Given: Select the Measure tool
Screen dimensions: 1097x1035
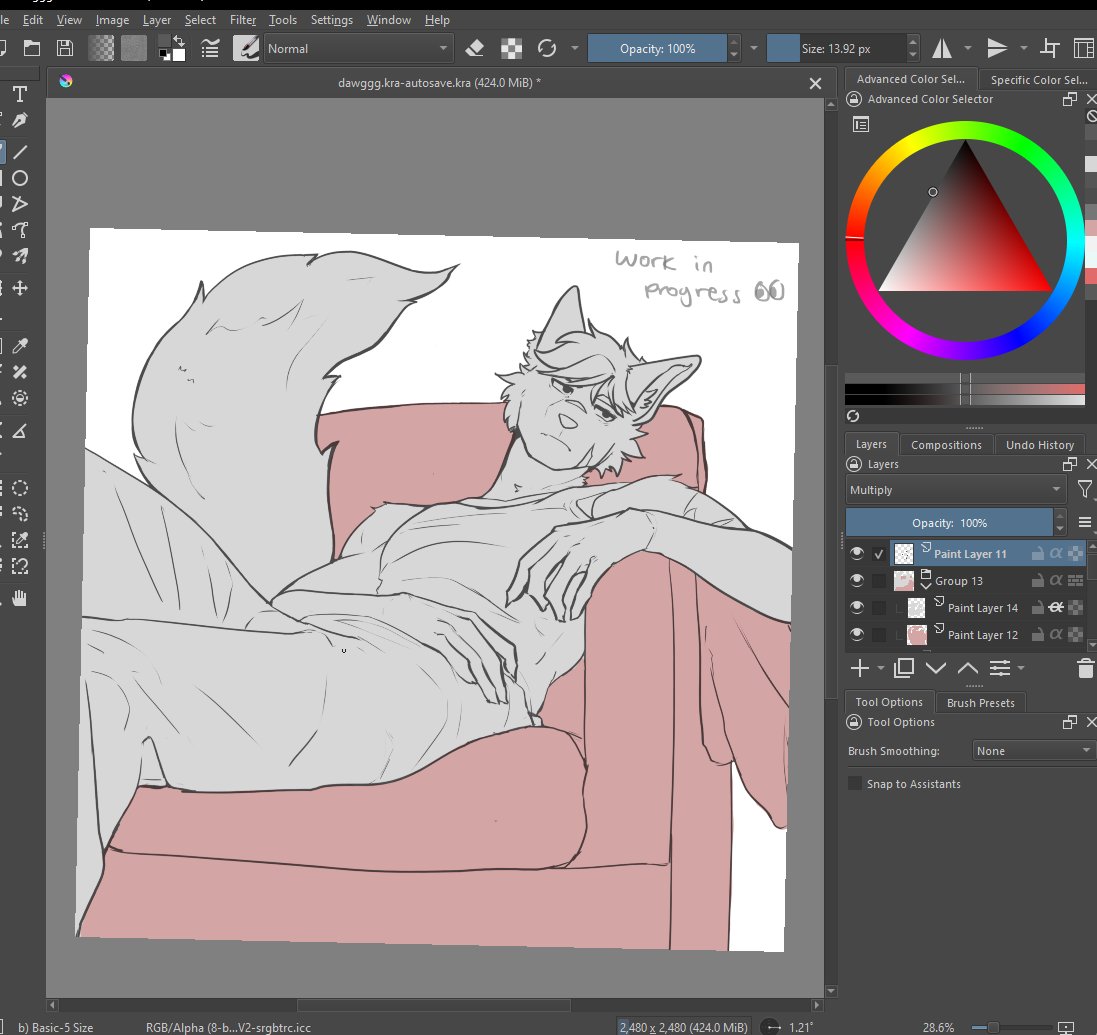Looking at the screenshot, I should point(20,431).
